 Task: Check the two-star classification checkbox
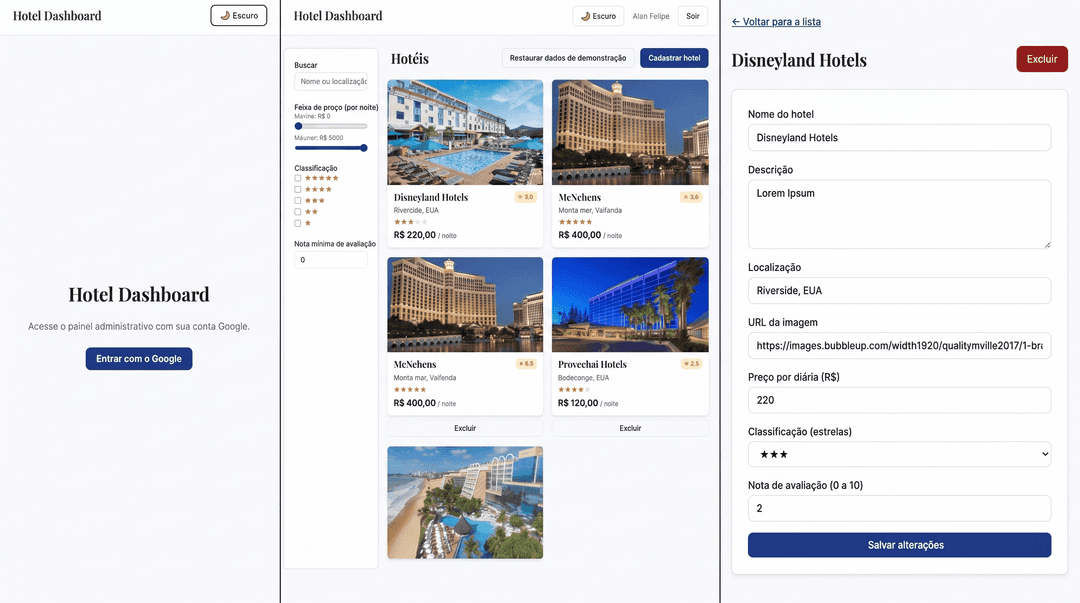(298, 212)
